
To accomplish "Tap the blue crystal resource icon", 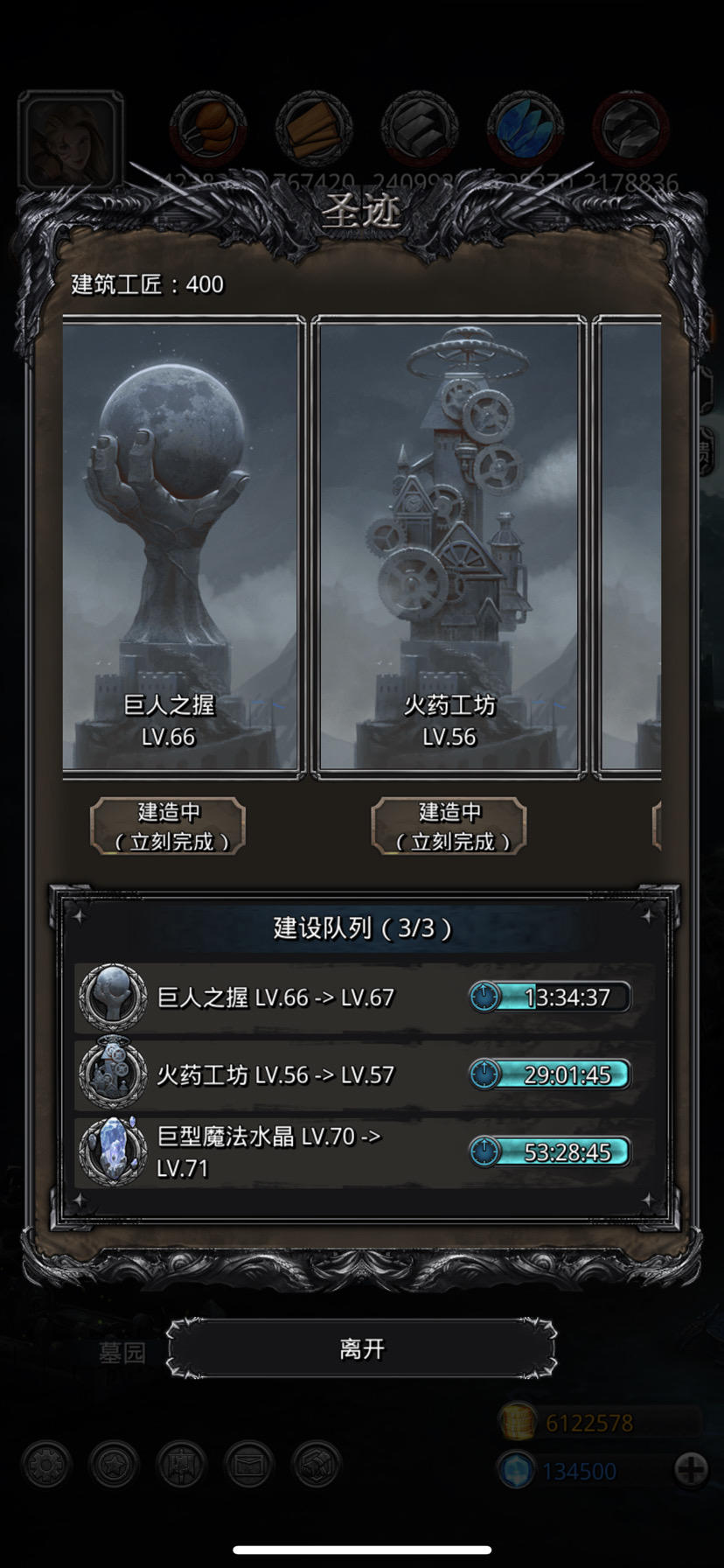I will click(x=525, y=129).
